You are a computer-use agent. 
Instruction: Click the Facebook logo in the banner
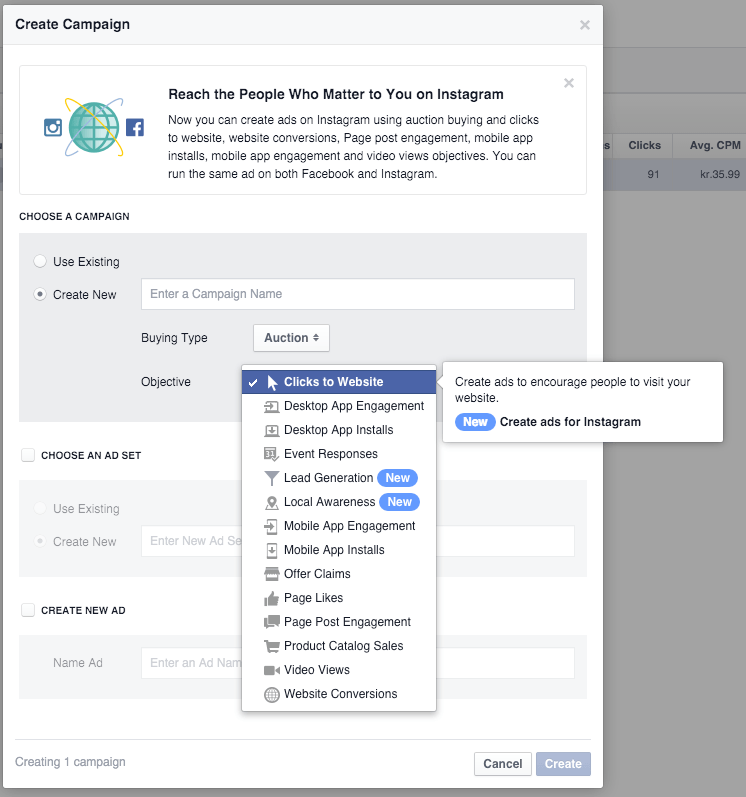point(135,127)
